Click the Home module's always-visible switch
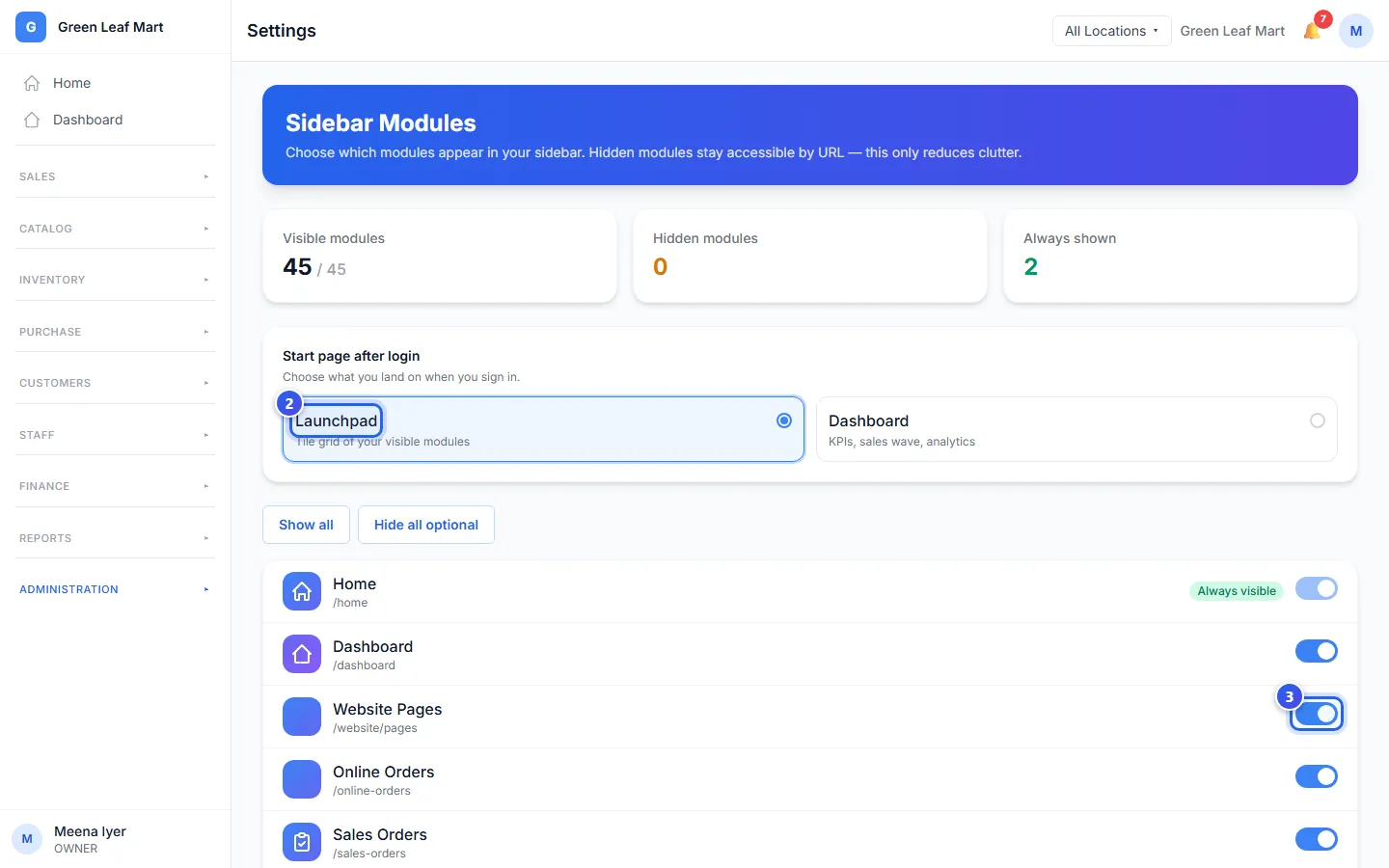Viewport: 1389px width, 868px height. pos(1317,588)
